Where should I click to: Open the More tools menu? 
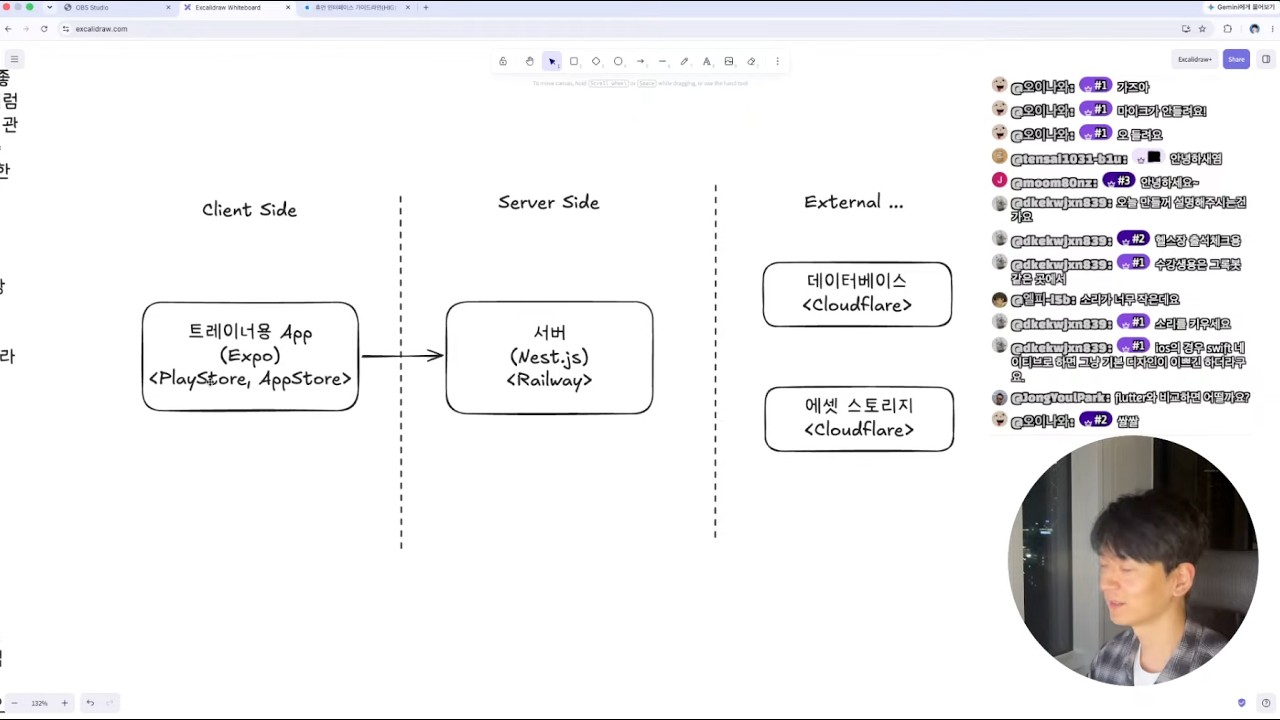point(777,61)
